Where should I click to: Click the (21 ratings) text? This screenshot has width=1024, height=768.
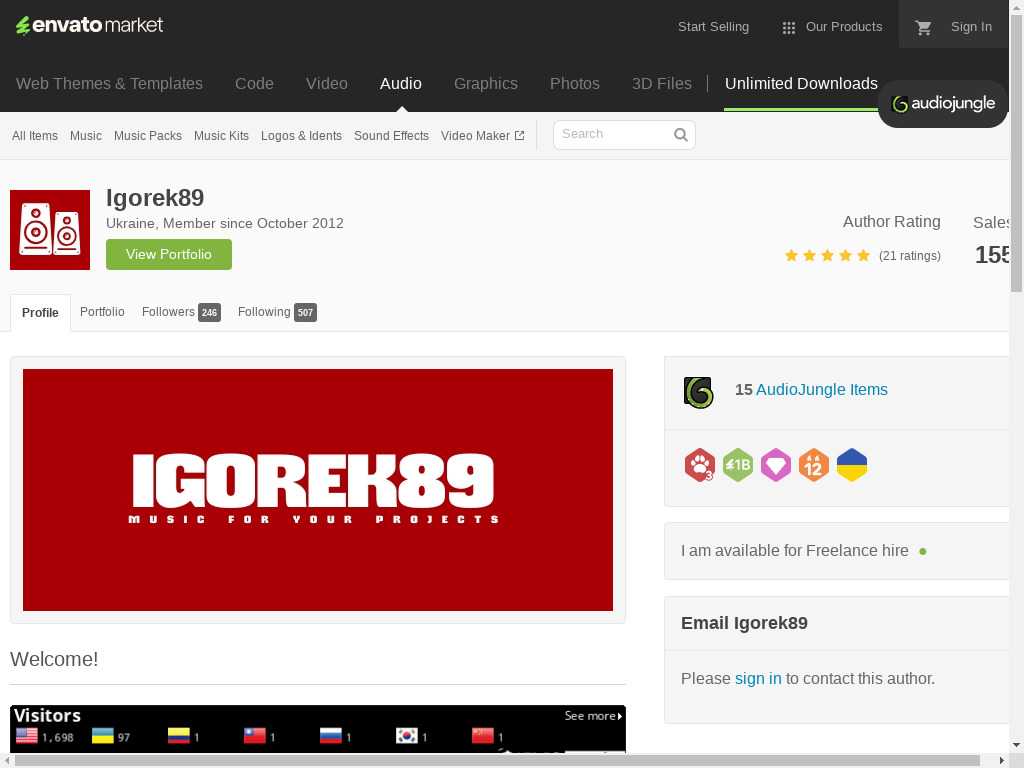pyautogui.click(x=910, y=256)
